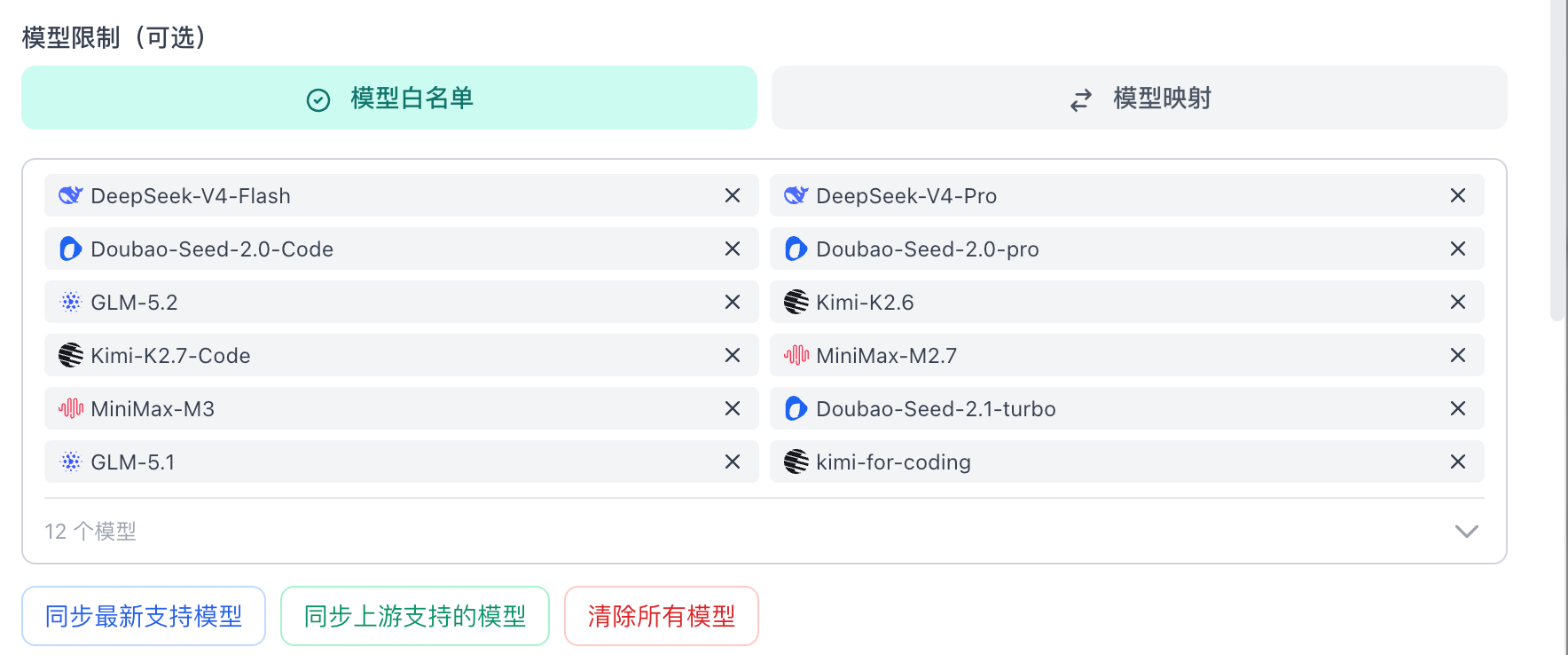Click the 同步上游支持的模型 button
The image size is (1568, 655).
point(415,616)
